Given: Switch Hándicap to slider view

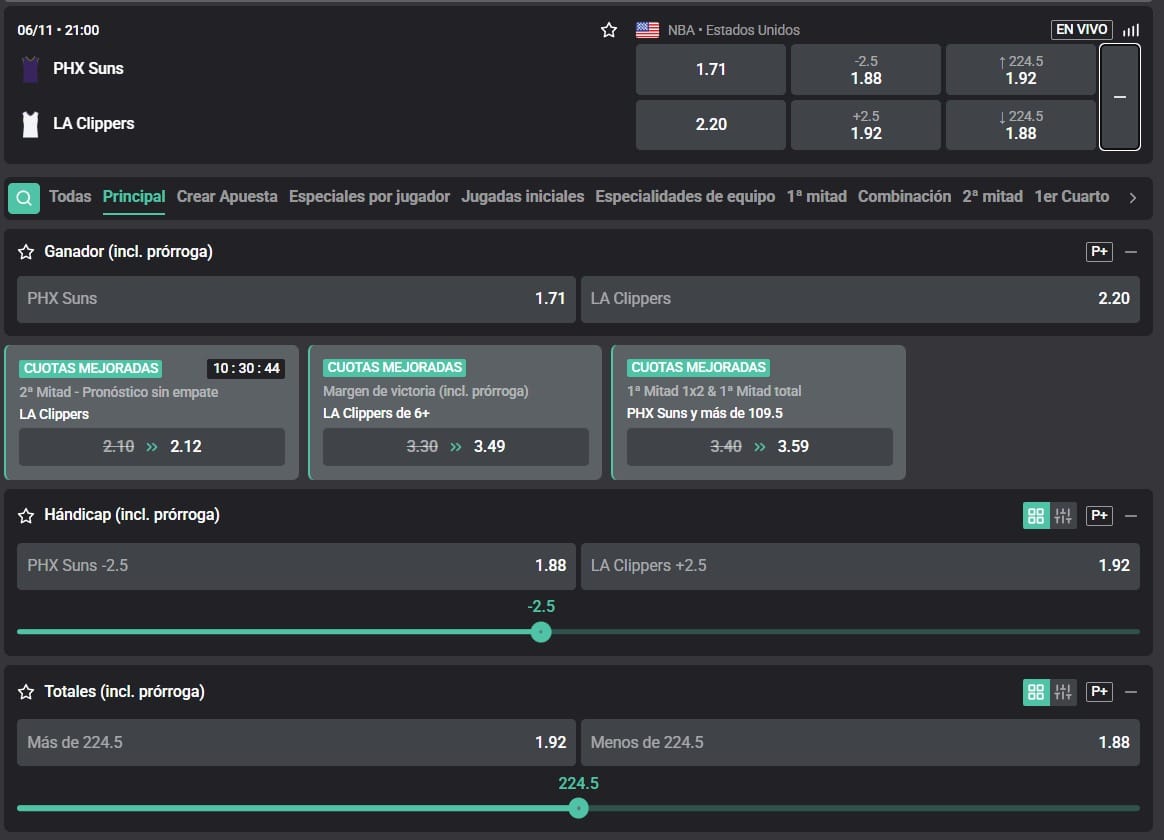Looking at the screenshot, I should 1063,516.
